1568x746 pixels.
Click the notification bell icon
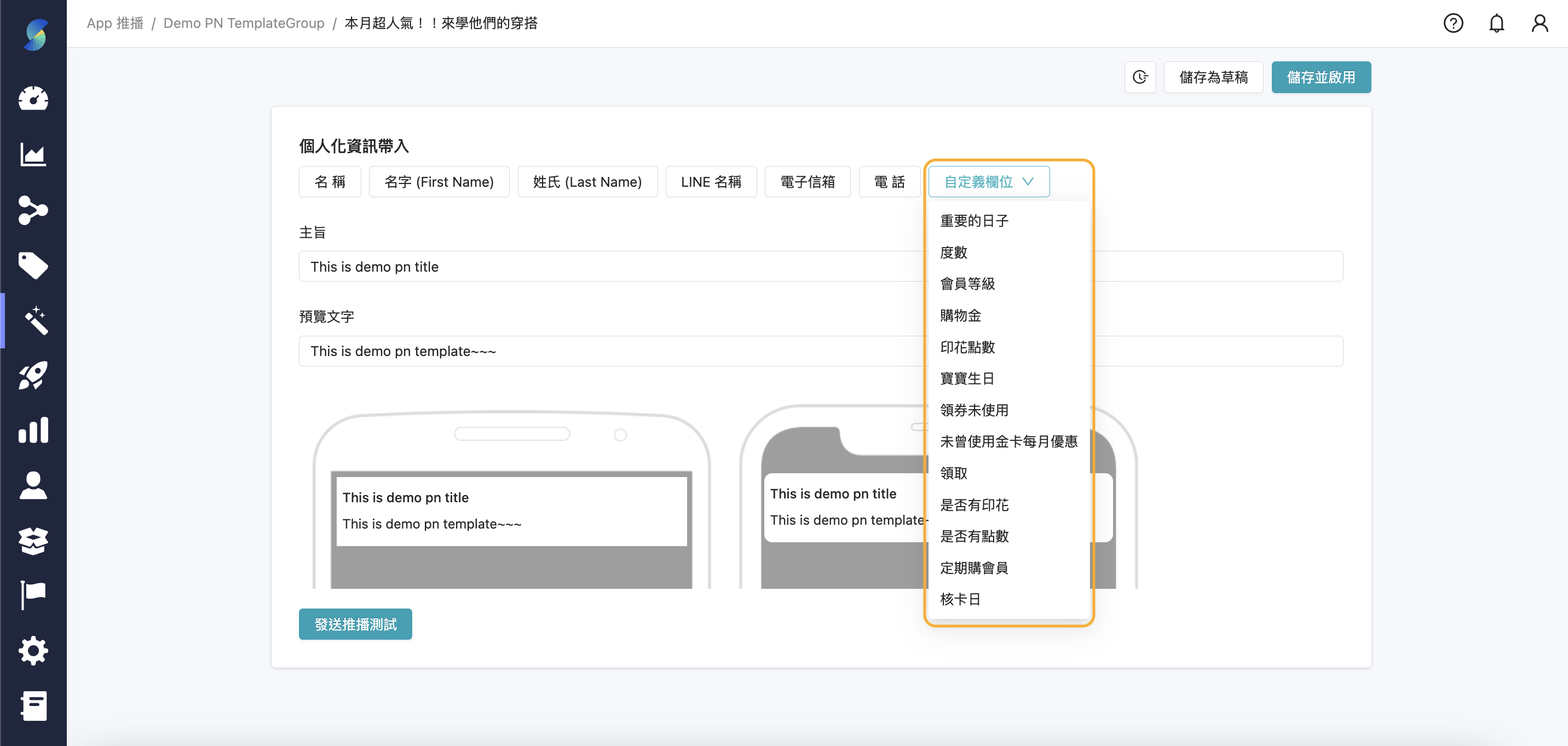pyautogui.click(x=1497, y=23)
